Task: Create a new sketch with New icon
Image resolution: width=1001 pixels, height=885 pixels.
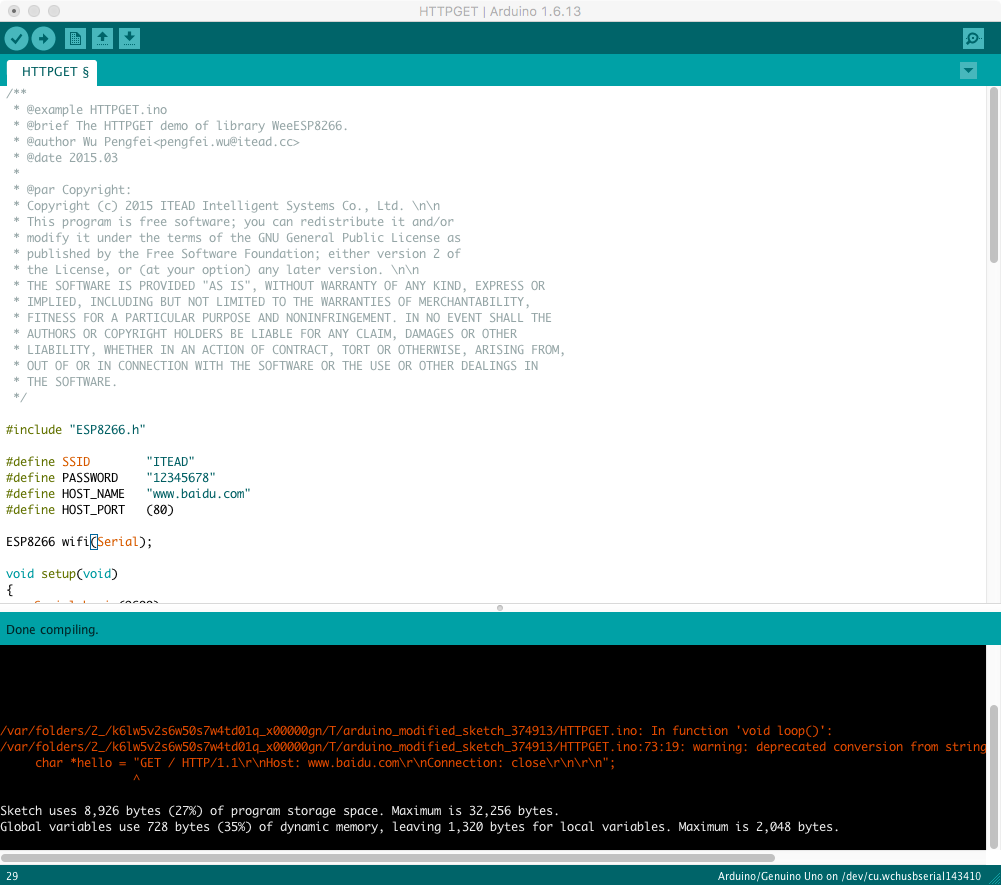Action: (75, 39)
